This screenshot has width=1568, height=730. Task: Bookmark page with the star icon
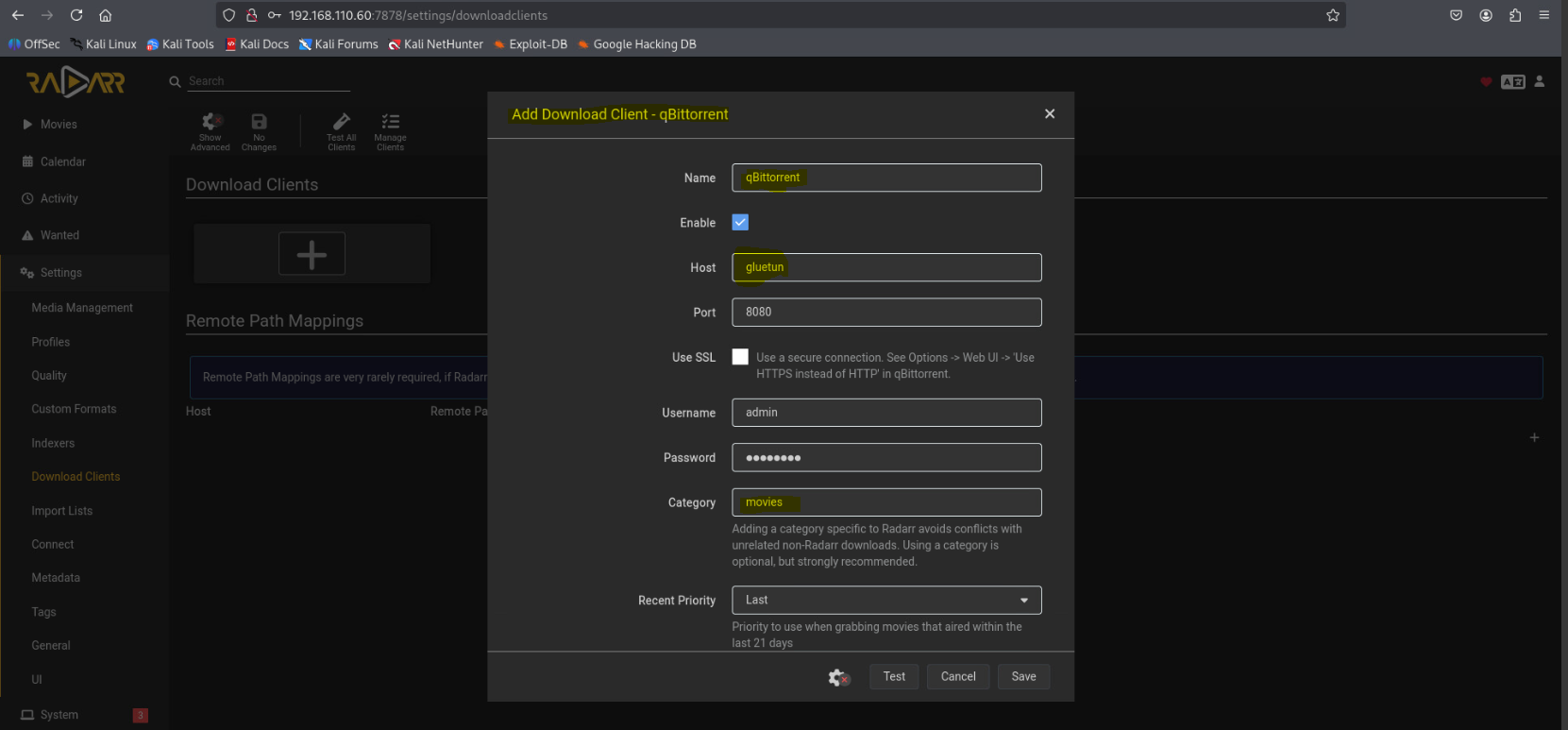[x=1332, y=15]
